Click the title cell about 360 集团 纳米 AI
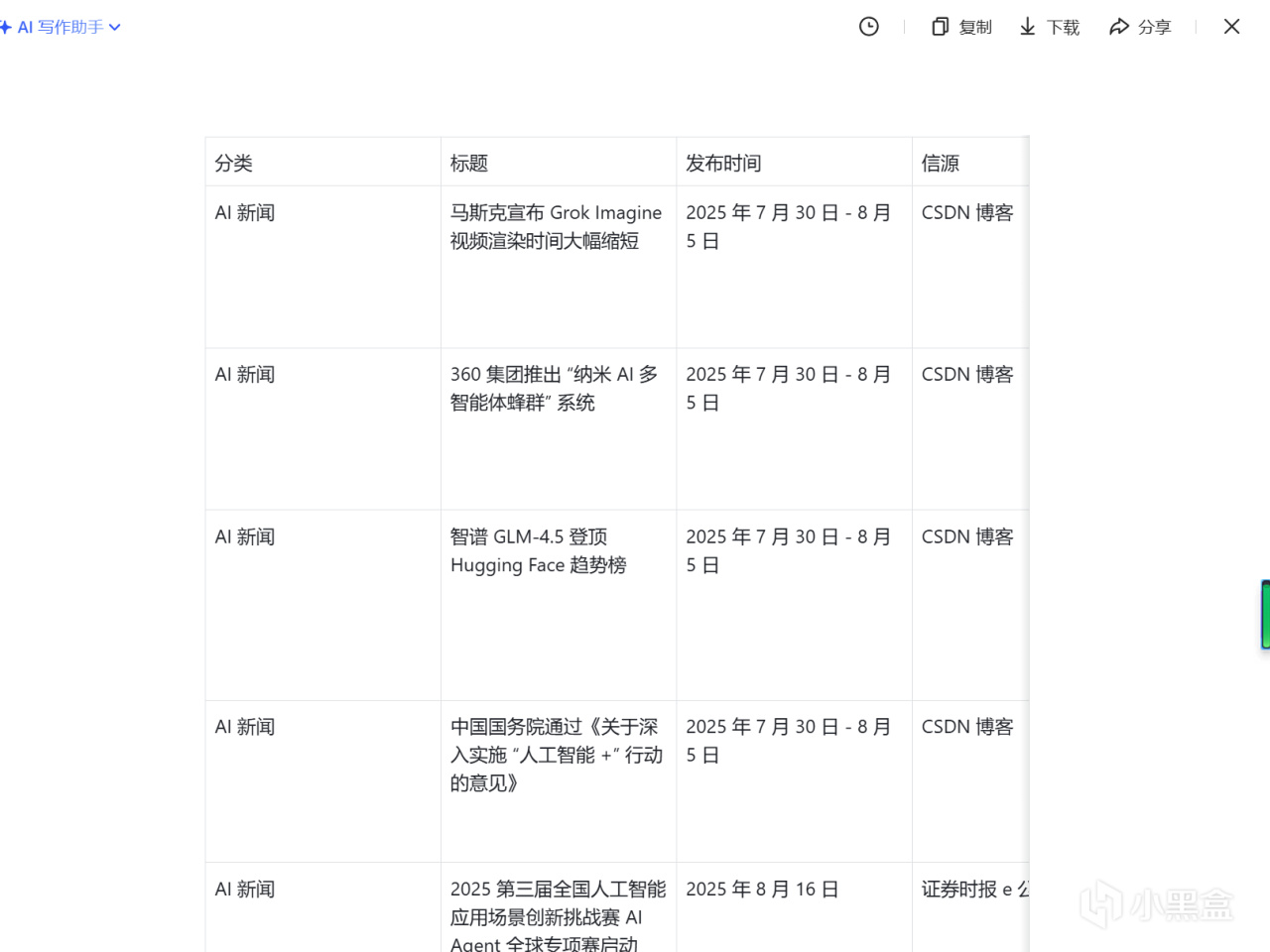This screenshot has width=1270, height=952. (x=559, y=428)
